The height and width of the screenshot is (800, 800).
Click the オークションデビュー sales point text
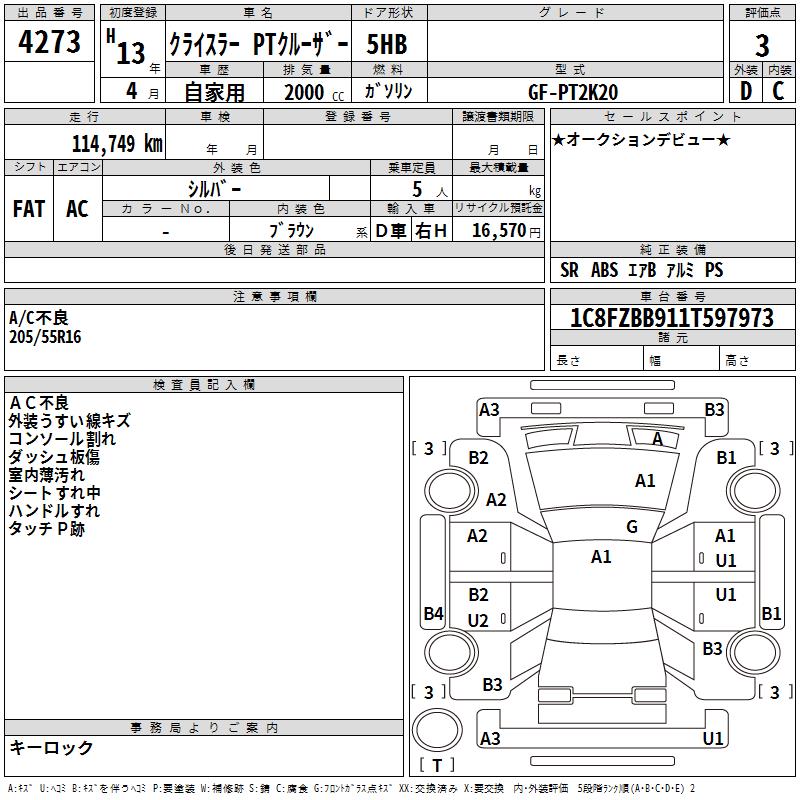click(x=641, y=140)
